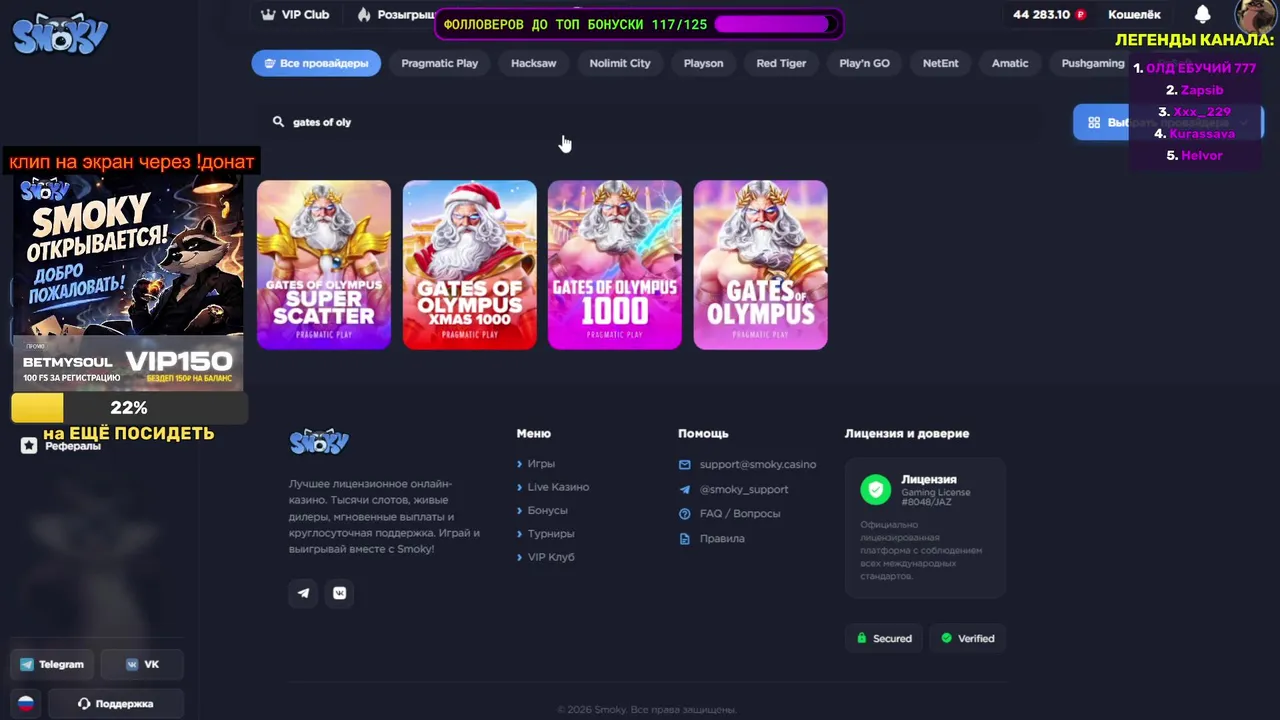Open Gates of Olympus Xmas 1000 game

tap(470, 265)
